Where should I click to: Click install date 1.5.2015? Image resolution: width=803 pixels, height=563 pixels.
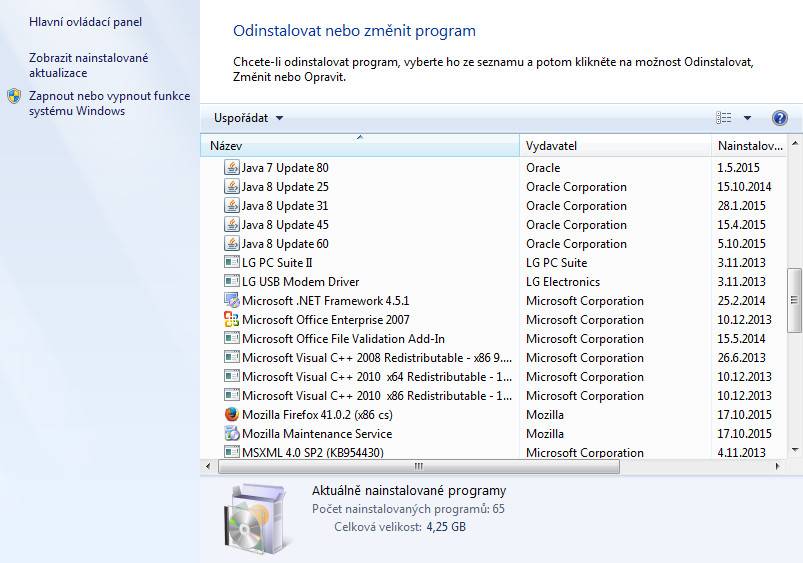point(738,168)
